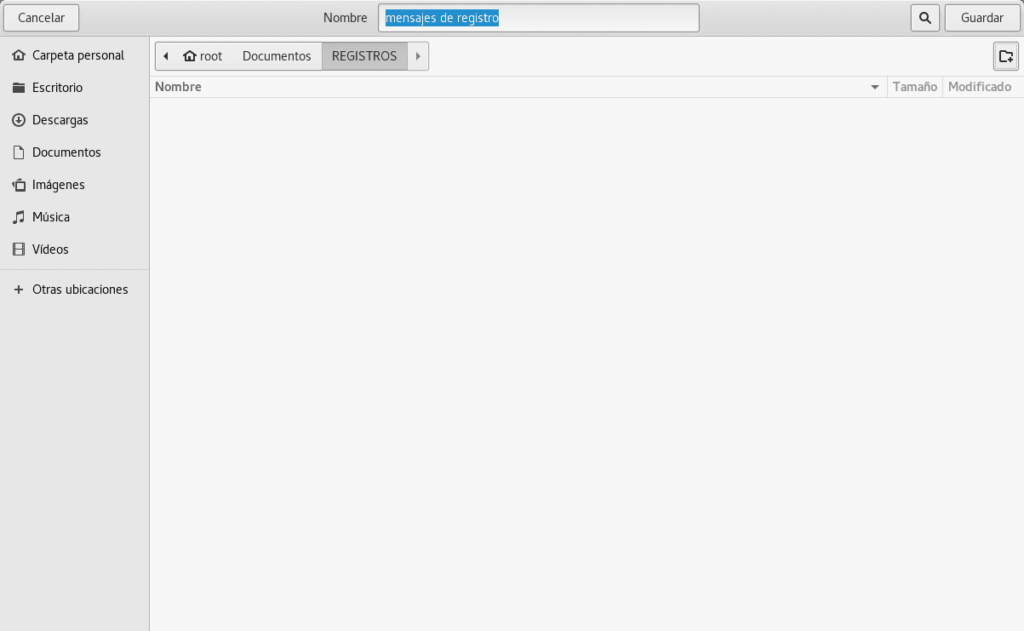Sort files by the Modificado column
Viewport: 1024px width, 631px height.
tap(979, 87)
